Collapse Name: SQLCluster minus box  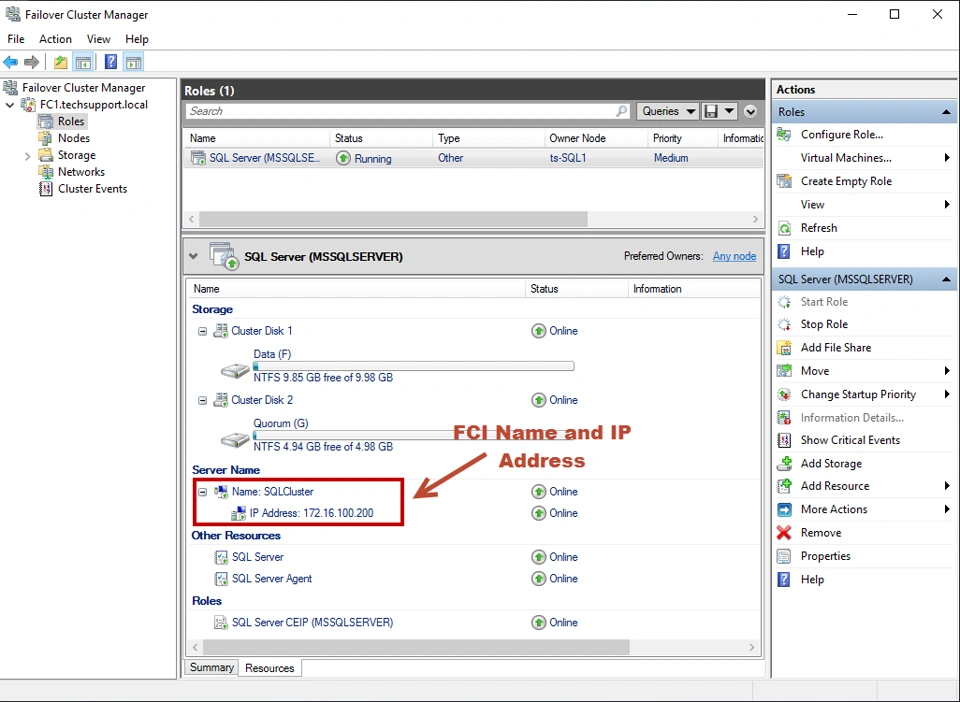tap(202, 492)
